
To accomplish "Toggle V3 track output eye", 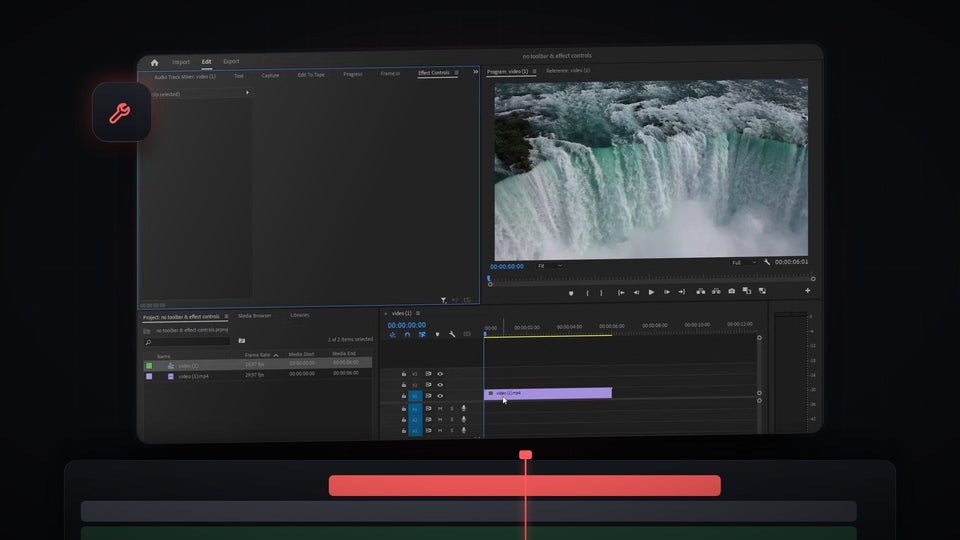I will [440, 373].
